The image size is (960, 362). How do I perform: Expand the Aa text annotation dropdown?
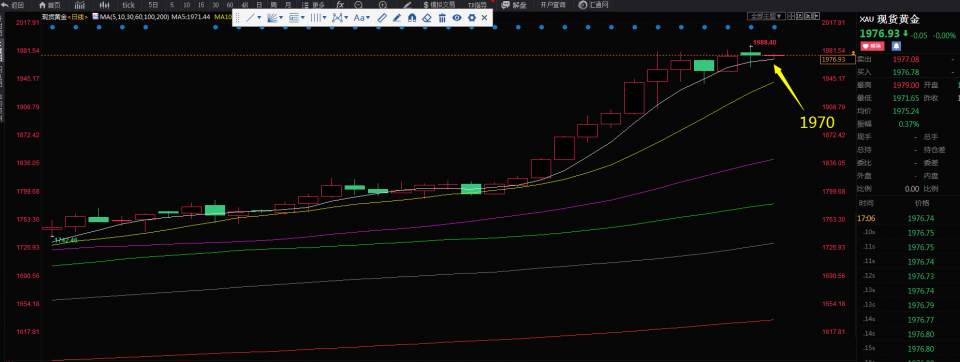point(367,18)
